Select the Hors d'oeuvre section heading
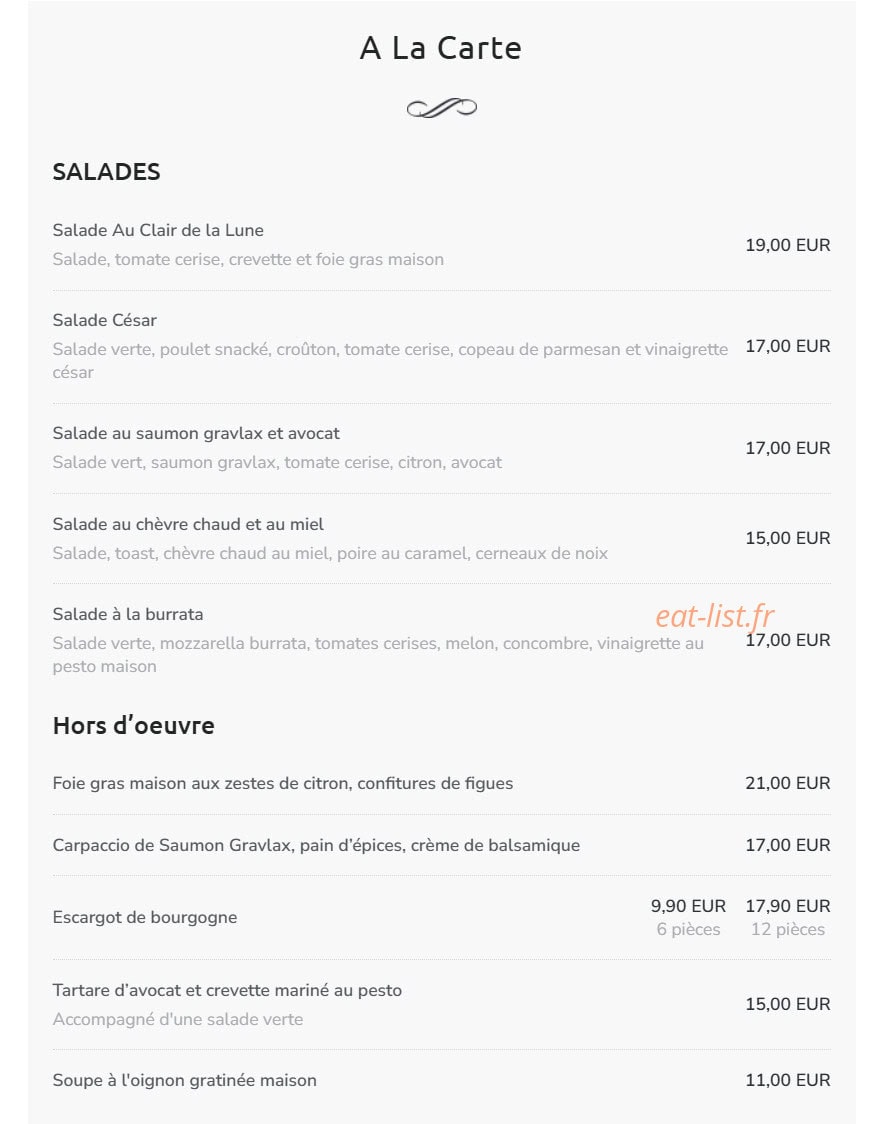 (x=133, y=725)
